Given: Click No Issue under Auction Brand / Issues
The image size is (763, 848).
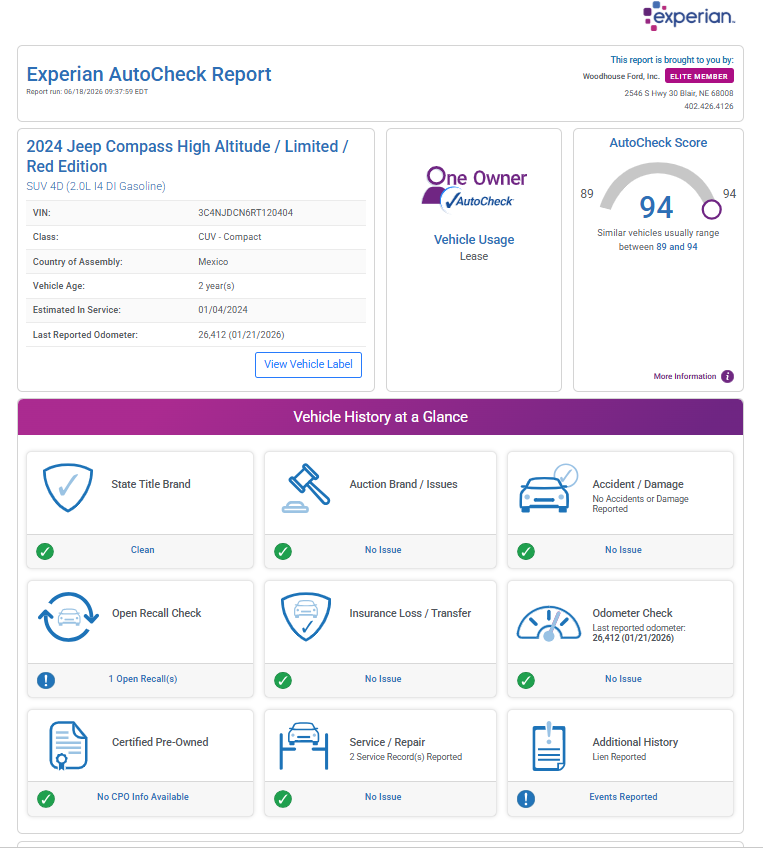Looking at the screenshot, I should pyautogui.click(x=383, y=549).
